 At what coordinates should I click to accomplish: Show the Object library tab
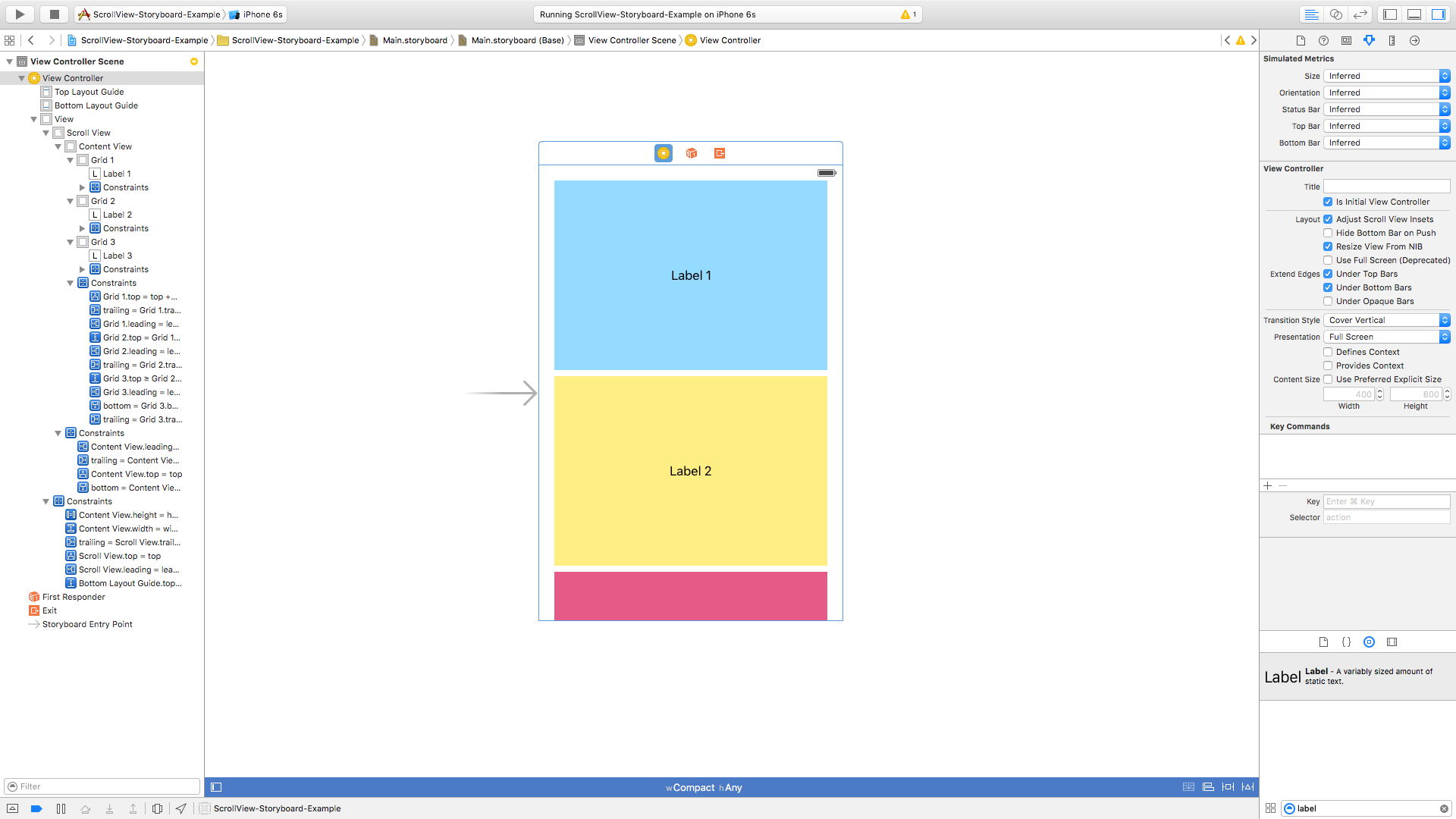click(1369, 642)
